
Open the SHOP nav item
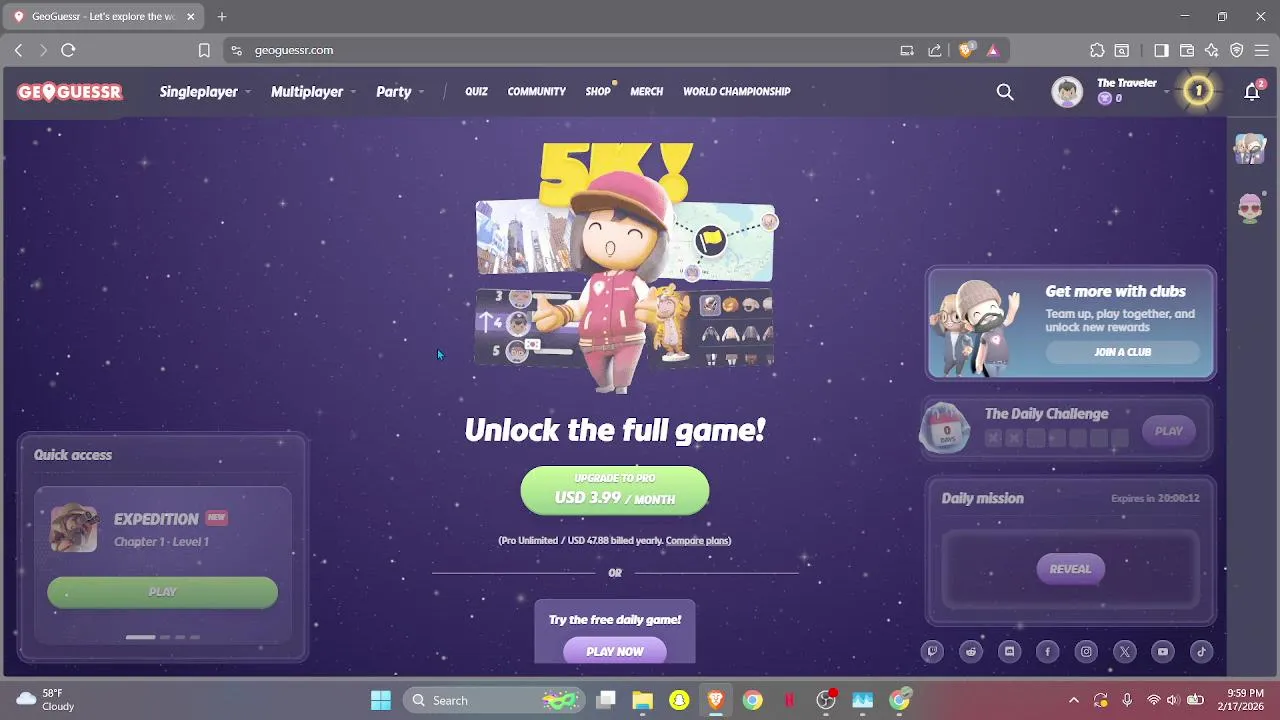pyautogui.click(x=598, y=92)
